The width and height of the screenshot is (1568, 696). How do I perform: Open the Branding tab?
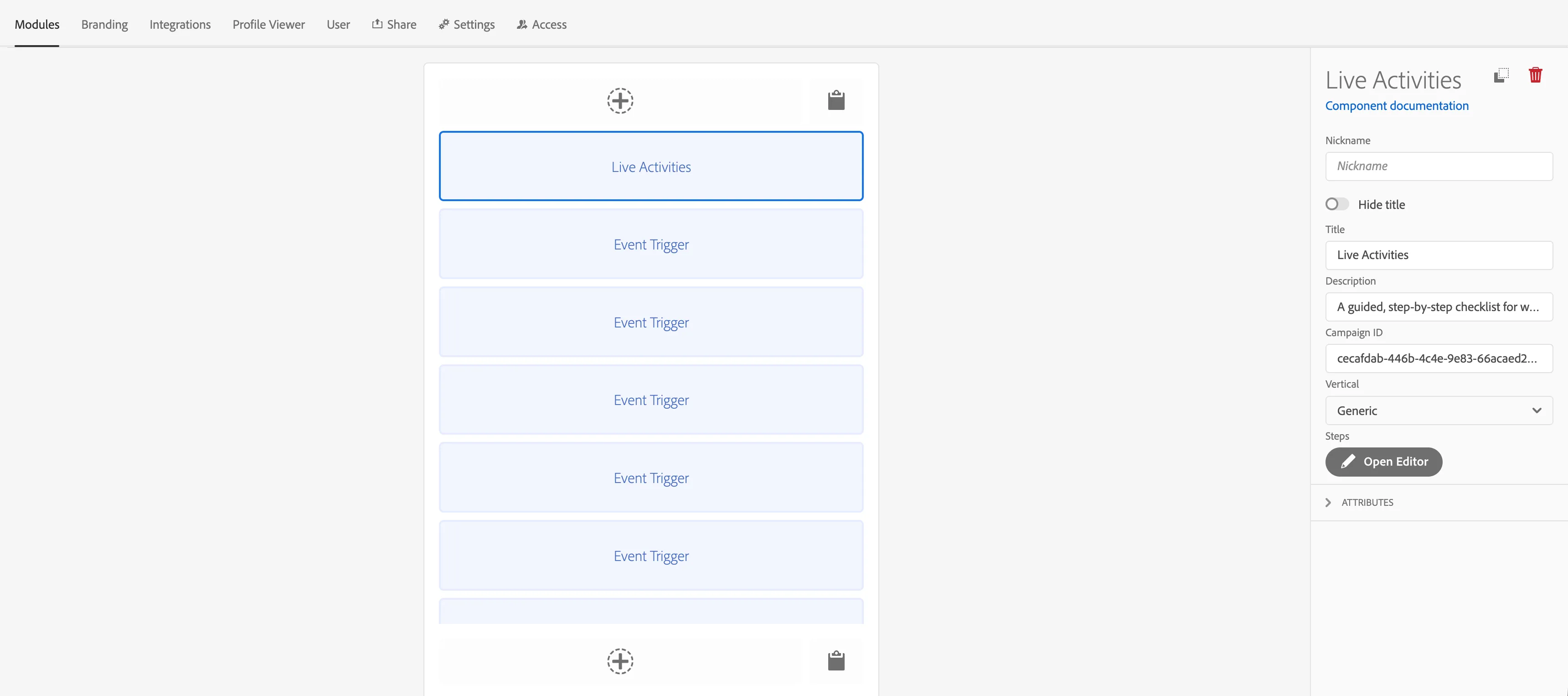[105, 24]
